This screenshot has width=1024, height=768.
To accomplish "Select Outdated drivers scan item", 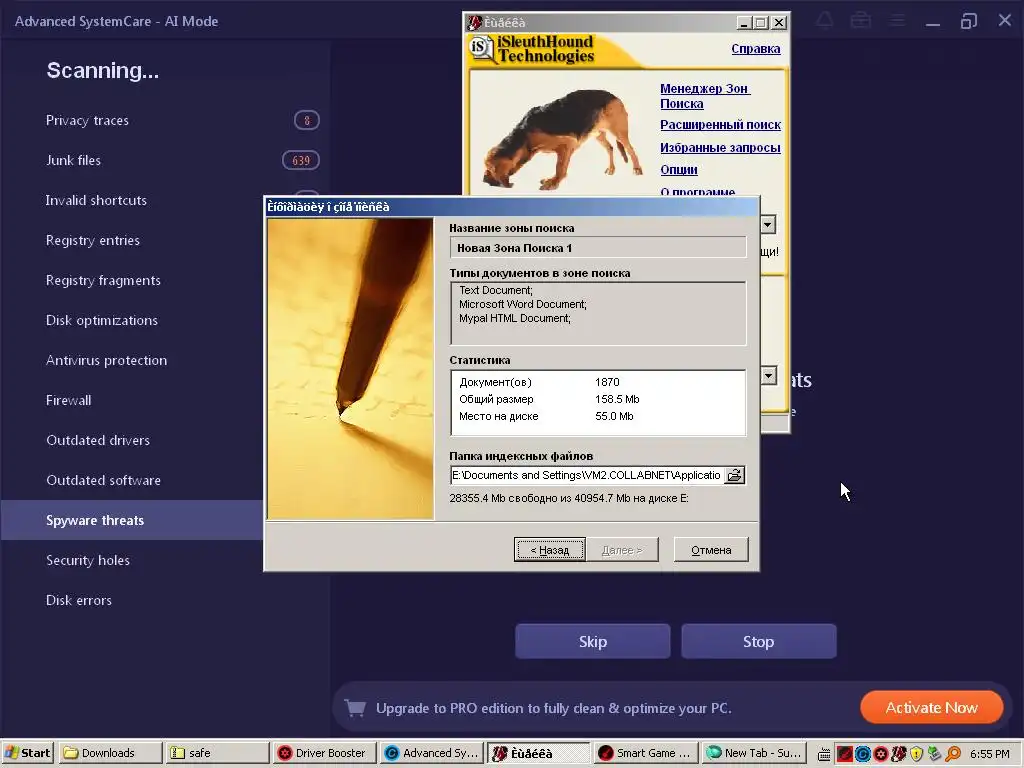I will (x=97, y=440).
